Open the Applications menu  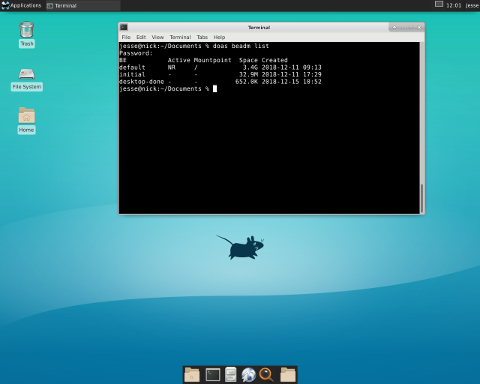click(21, 6)
